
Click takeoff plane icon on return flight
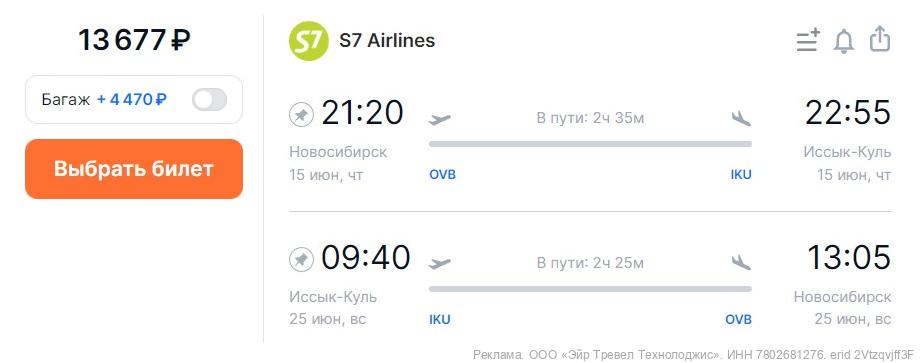[x=439, y=263]
